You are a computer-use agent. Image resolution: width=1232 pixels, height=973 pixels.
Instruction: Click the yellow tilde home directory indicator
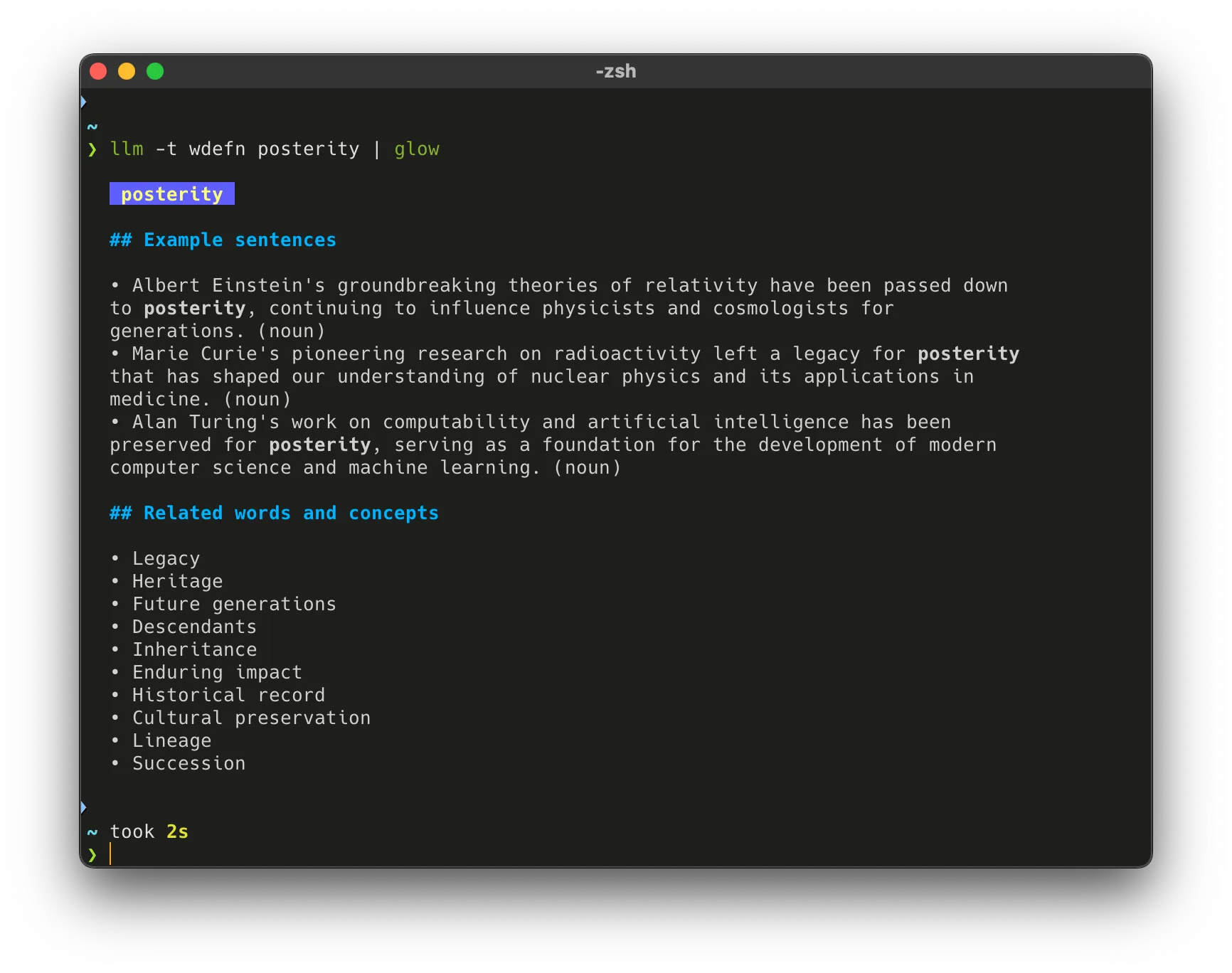pyautogui.click(x=92, y=125)
